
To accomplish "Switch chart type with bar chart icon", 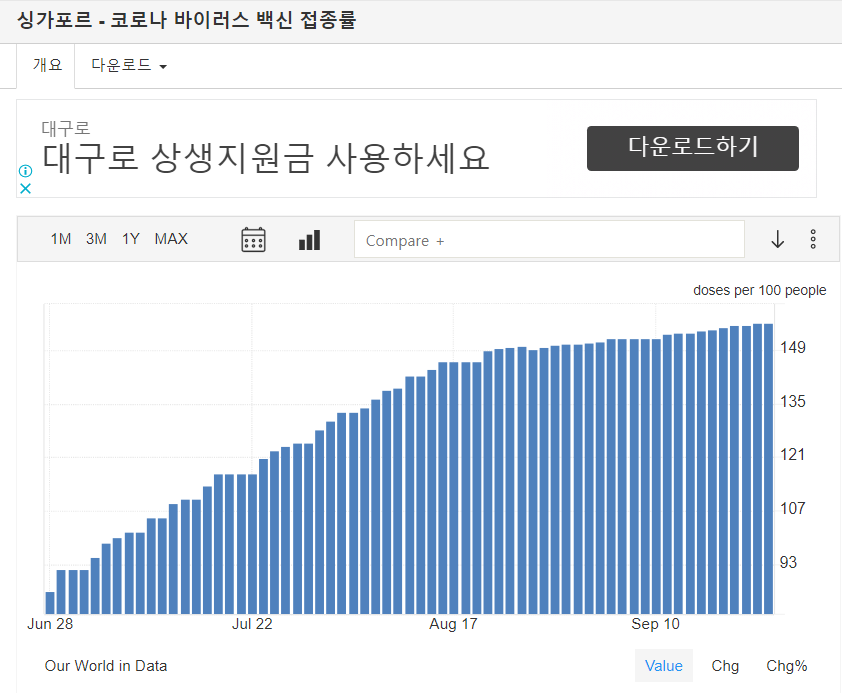I will point(309,240).
